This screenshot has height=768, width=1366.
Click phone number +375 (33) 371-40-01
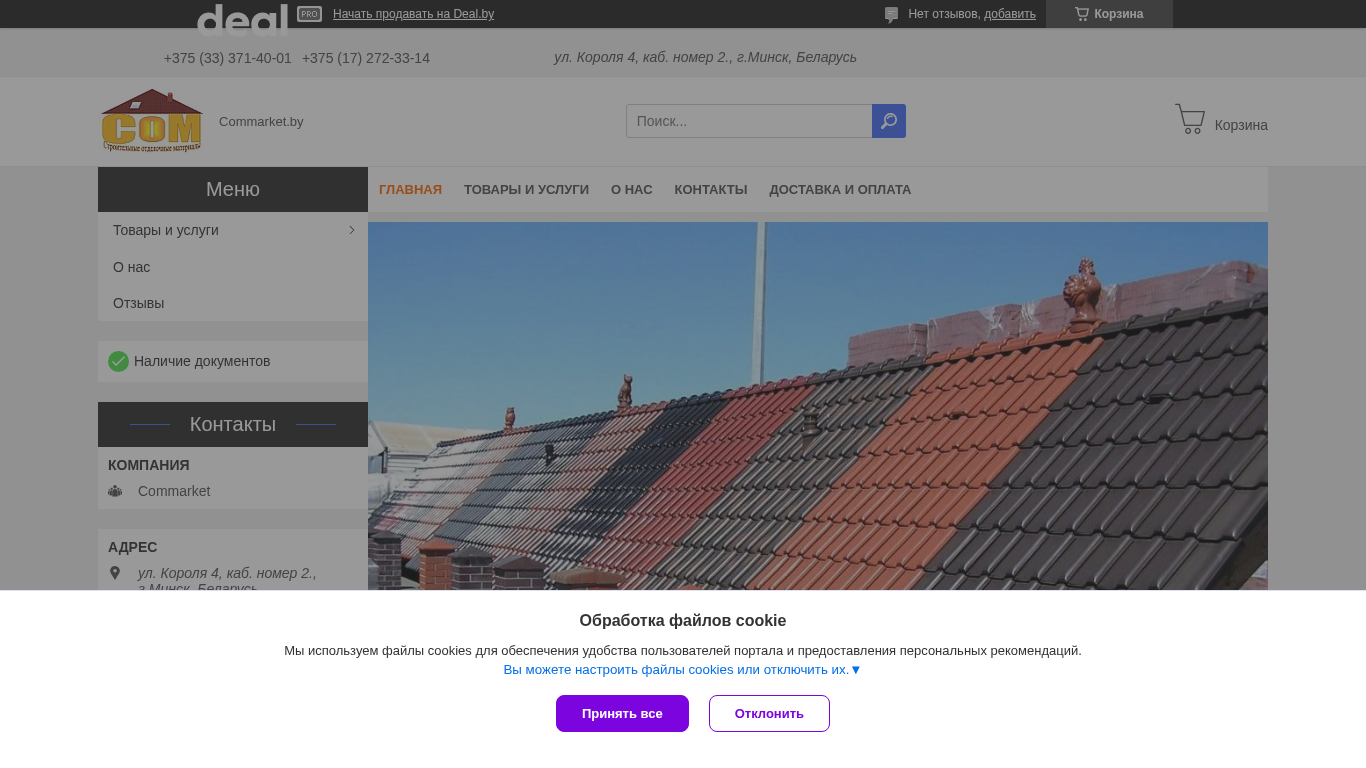click(x=228, y=58)
